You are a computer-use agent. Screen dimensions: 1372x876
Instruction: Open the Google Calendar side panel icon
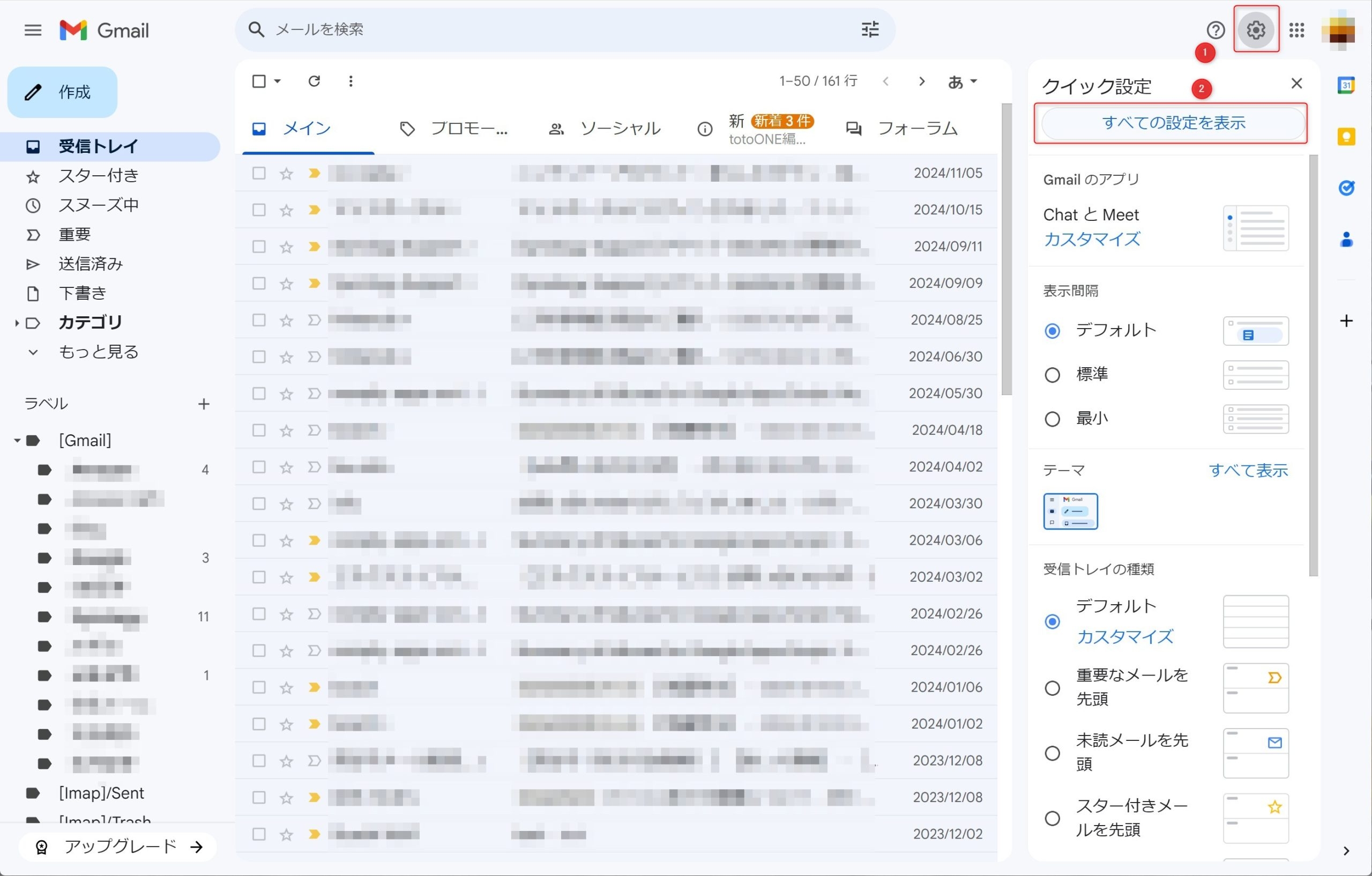1346,85
